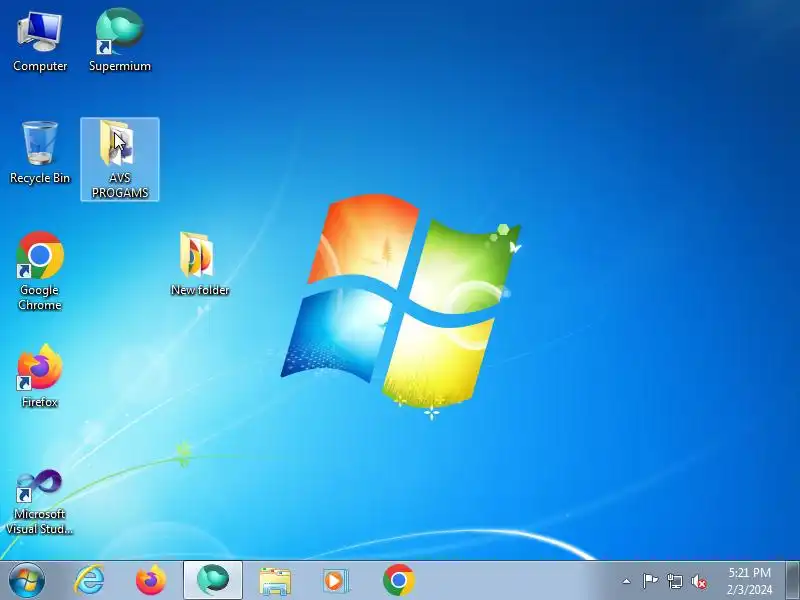Select the Microsoft Visual Studio shortcut
The height and width of the screenshot is (600, 800).
(x=40, y=502)
